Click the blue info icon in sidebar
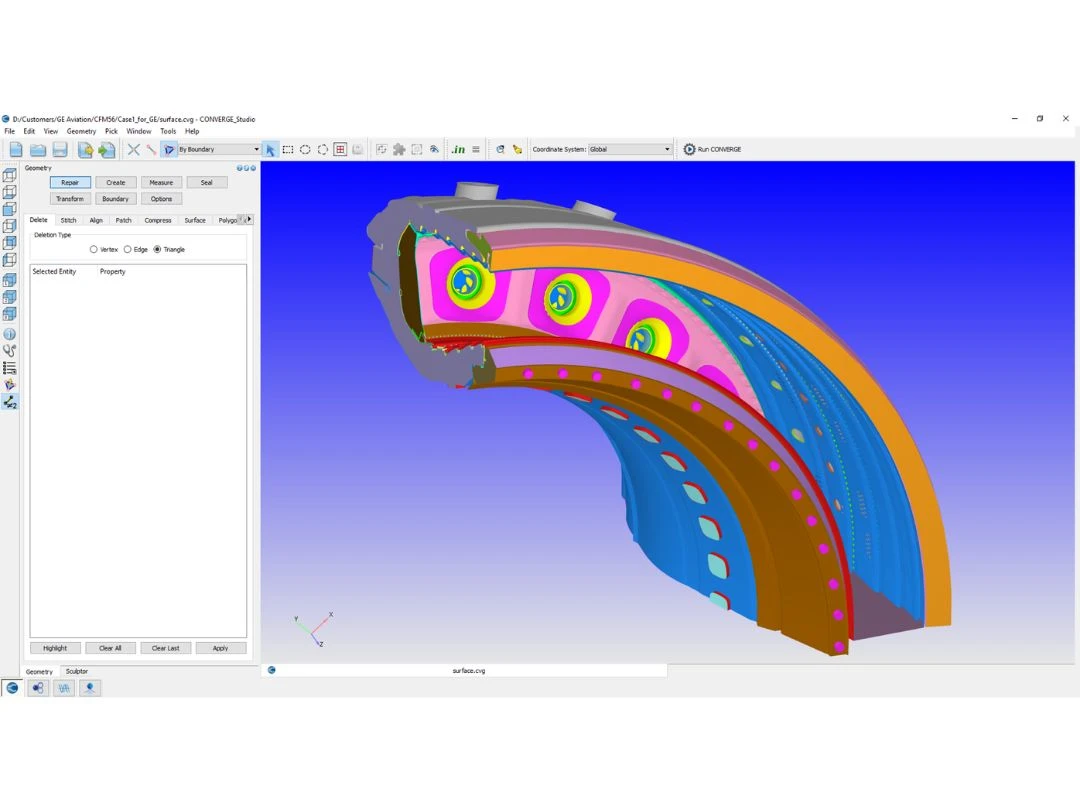 [x=9, y=334]
